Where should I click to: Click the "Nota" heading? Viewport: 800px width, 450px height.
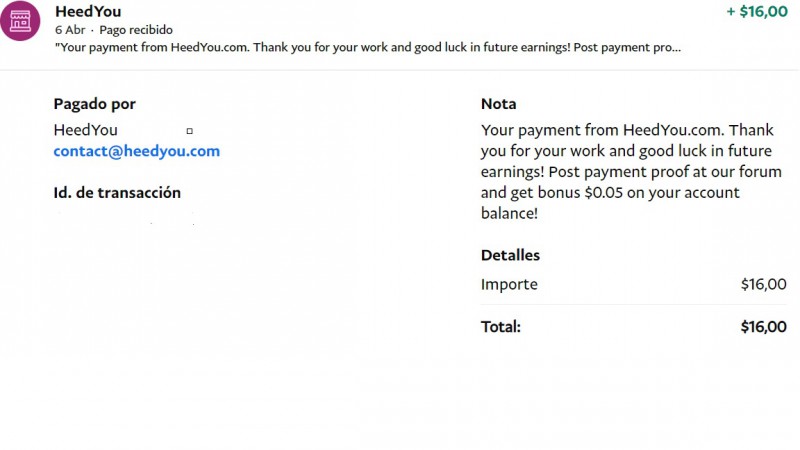(x=498, y=104)
